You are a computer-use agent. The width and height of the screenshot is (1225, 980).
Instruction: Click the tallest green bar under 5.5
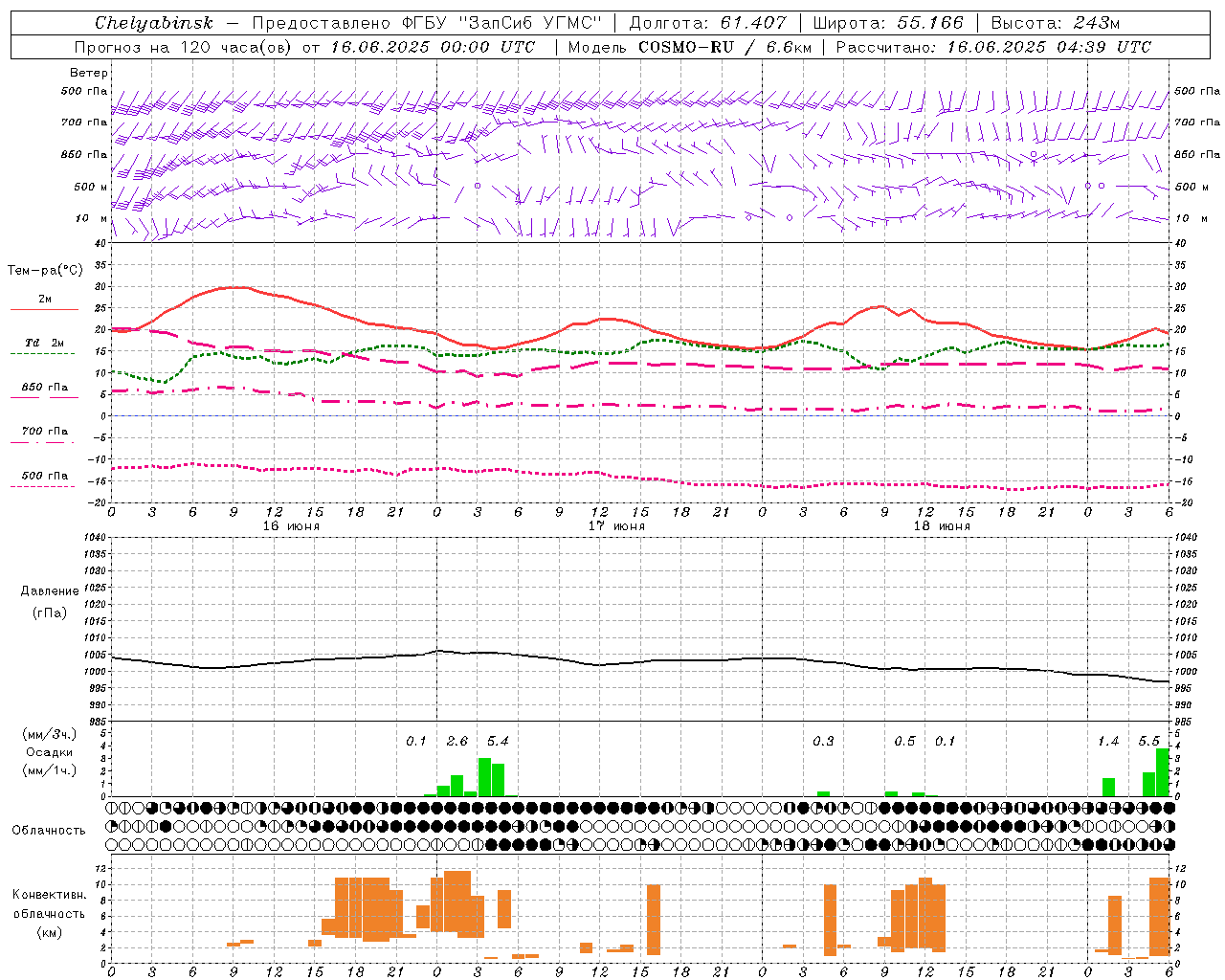1163,772
